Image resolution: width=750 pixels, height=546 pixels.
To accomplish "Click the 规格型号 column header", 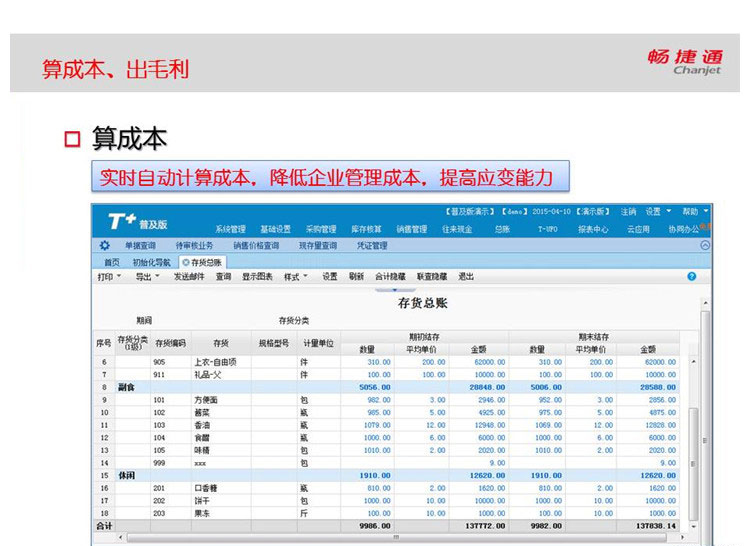I will pyautogui.click(x=274, y=343).
